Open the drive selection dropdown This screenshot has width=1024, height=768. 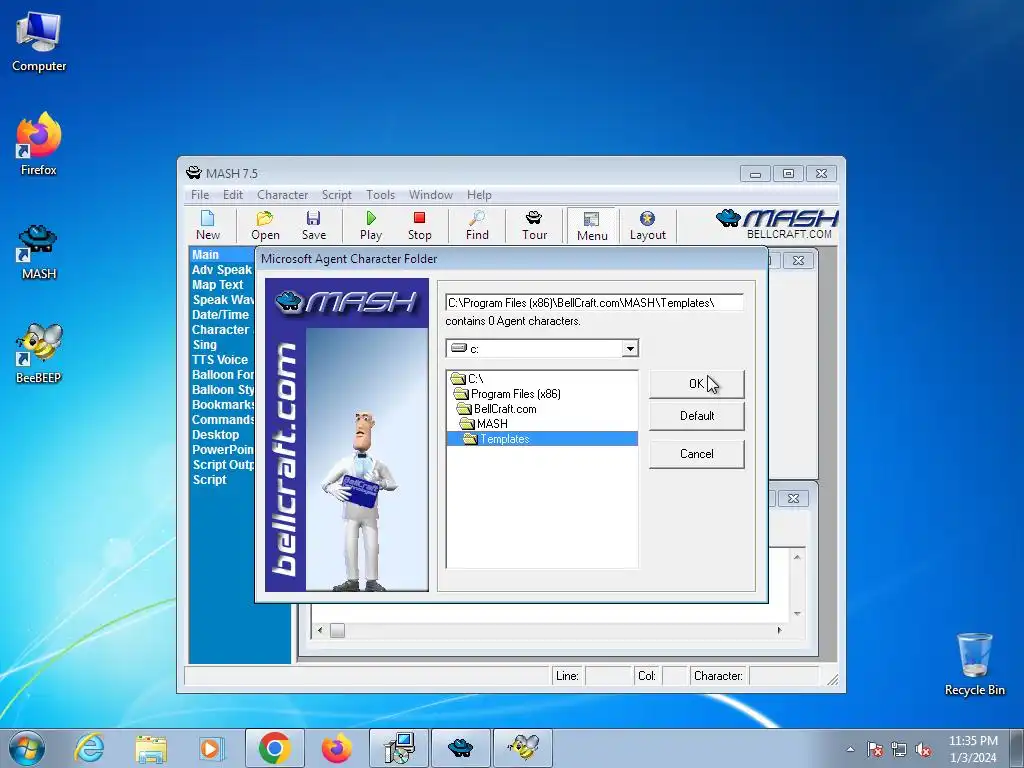click(630, 349)
